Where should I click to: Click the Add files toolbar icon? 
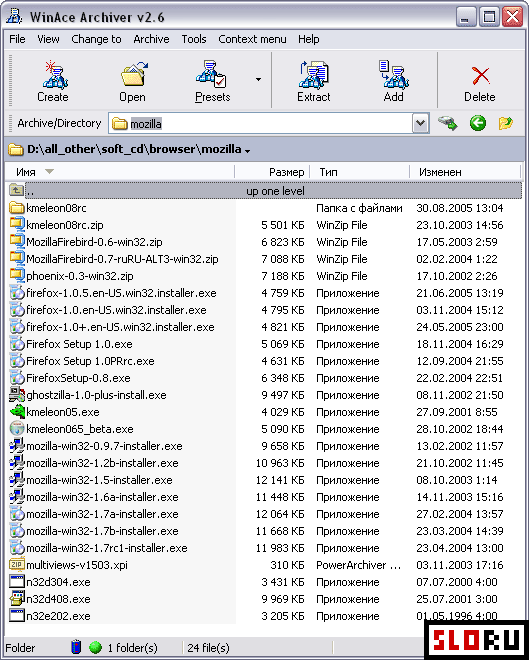[393, 75]
